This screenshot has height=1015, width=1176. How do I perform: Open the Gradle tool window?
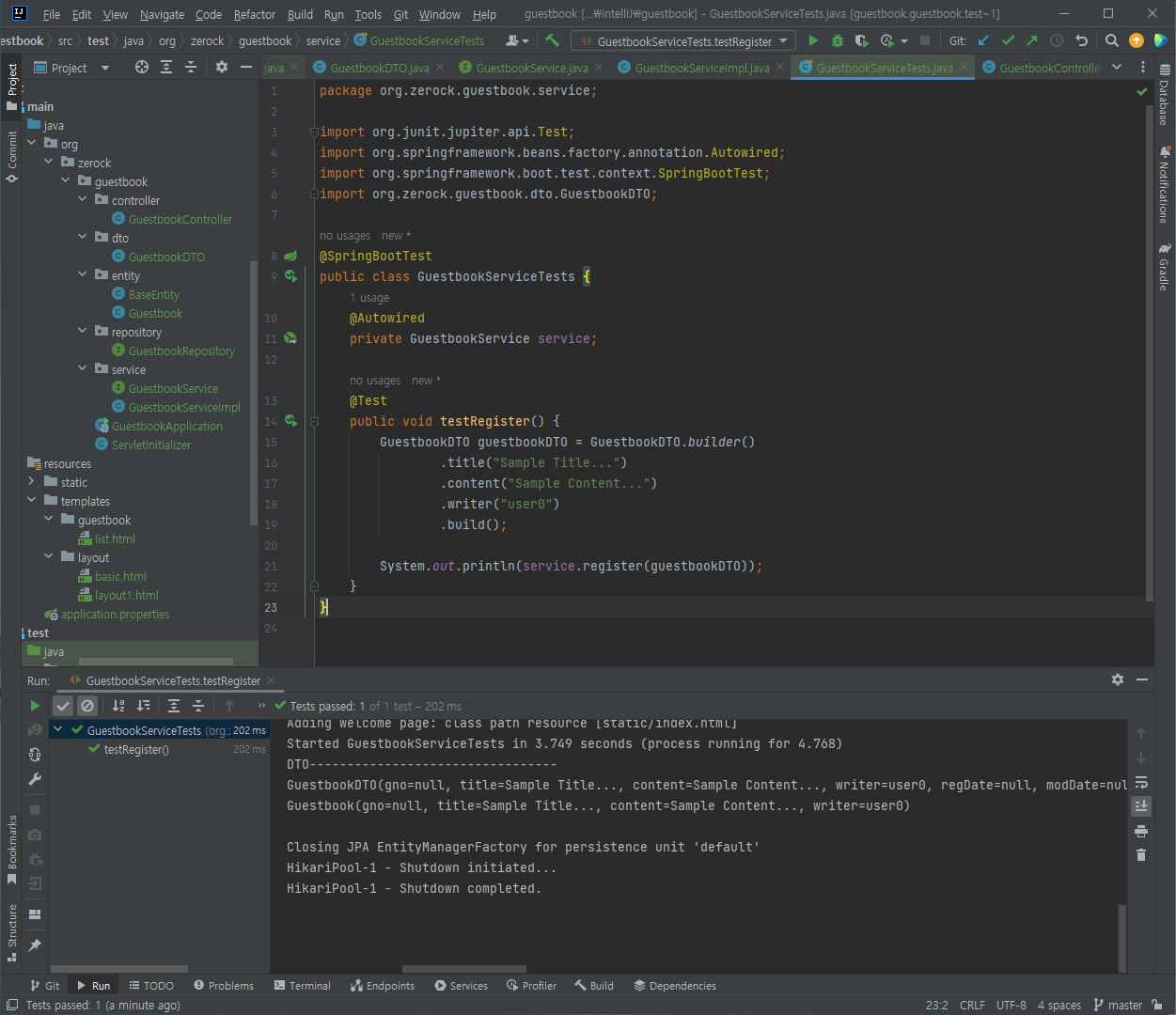(x=1165, y=267)
